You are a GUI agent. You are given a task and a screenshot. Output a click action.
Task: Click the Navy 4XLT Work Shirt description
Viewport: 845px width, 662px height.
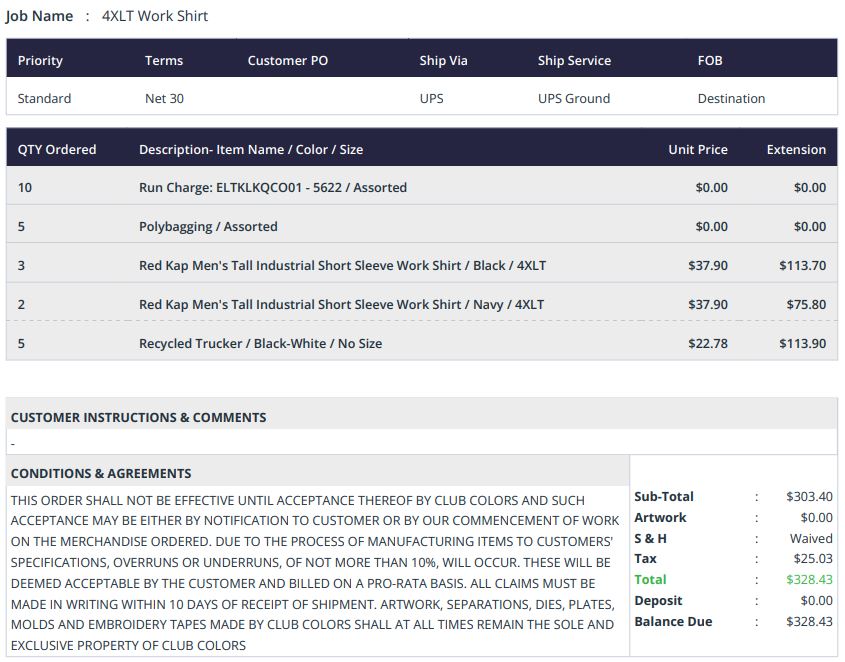[x=341, y=305]
